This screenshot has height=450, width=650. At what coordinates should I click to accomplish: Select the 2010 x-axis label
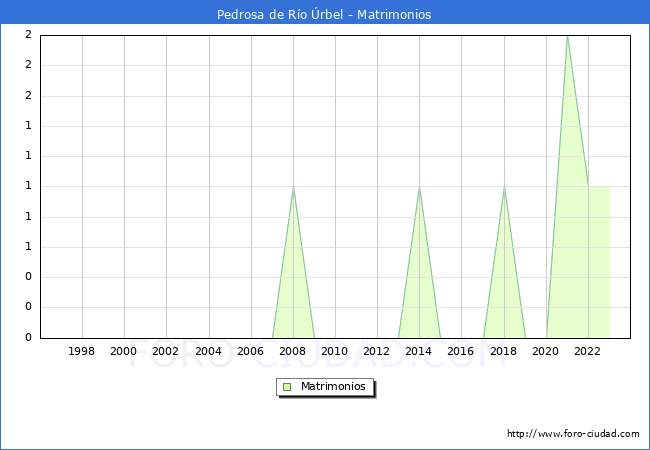click(x=335, y=351)
